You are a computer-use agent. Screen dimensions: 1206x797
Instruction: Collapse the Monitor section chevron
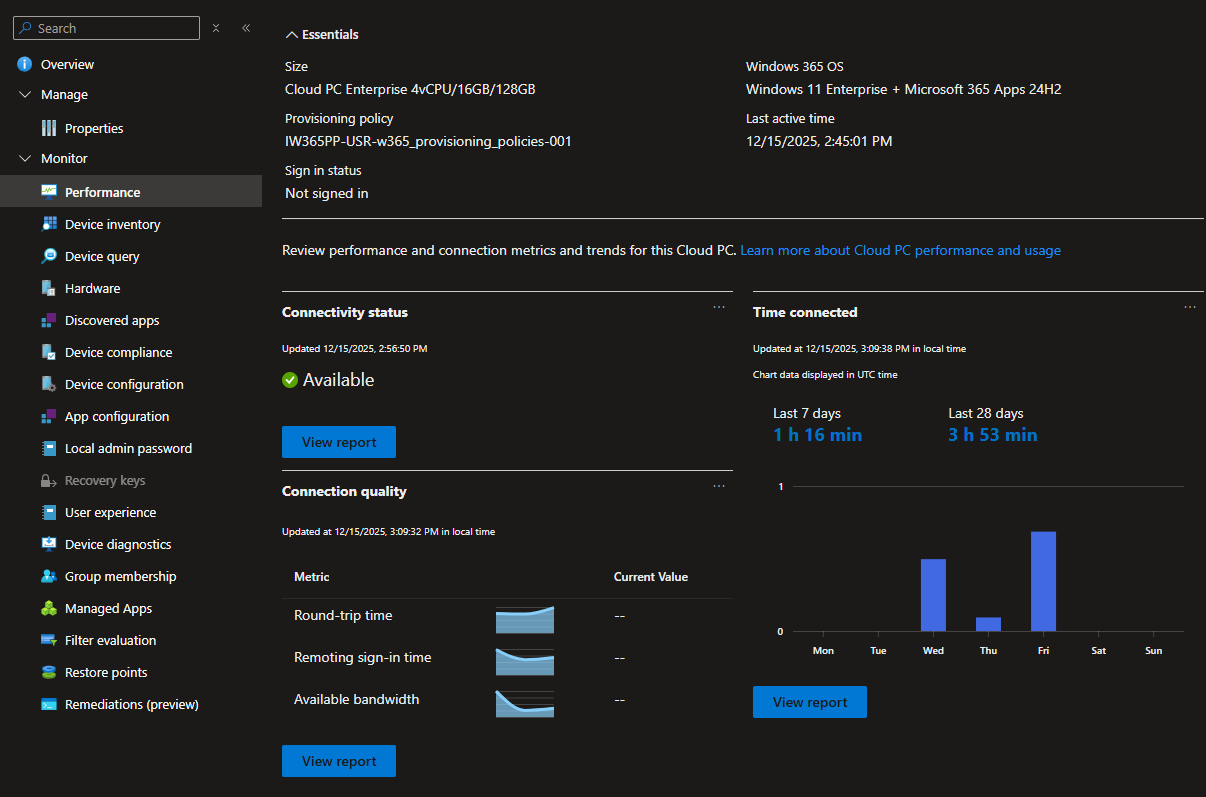tap(25, 158)
